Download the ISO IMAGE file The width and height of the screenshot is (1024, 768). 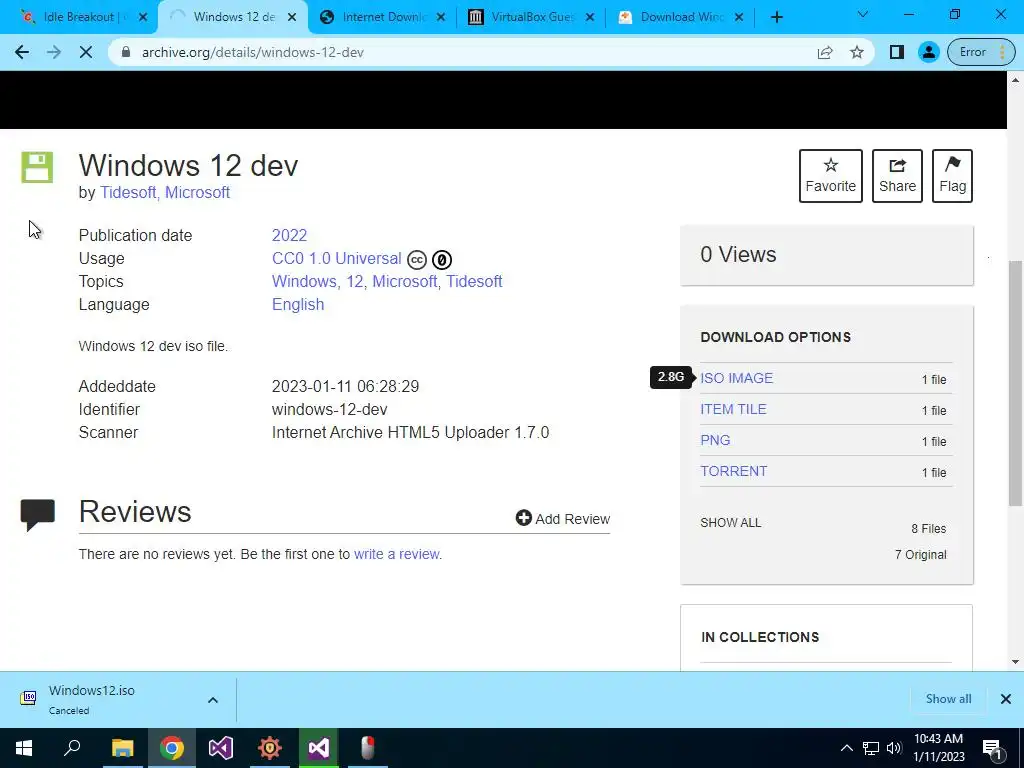737,378
